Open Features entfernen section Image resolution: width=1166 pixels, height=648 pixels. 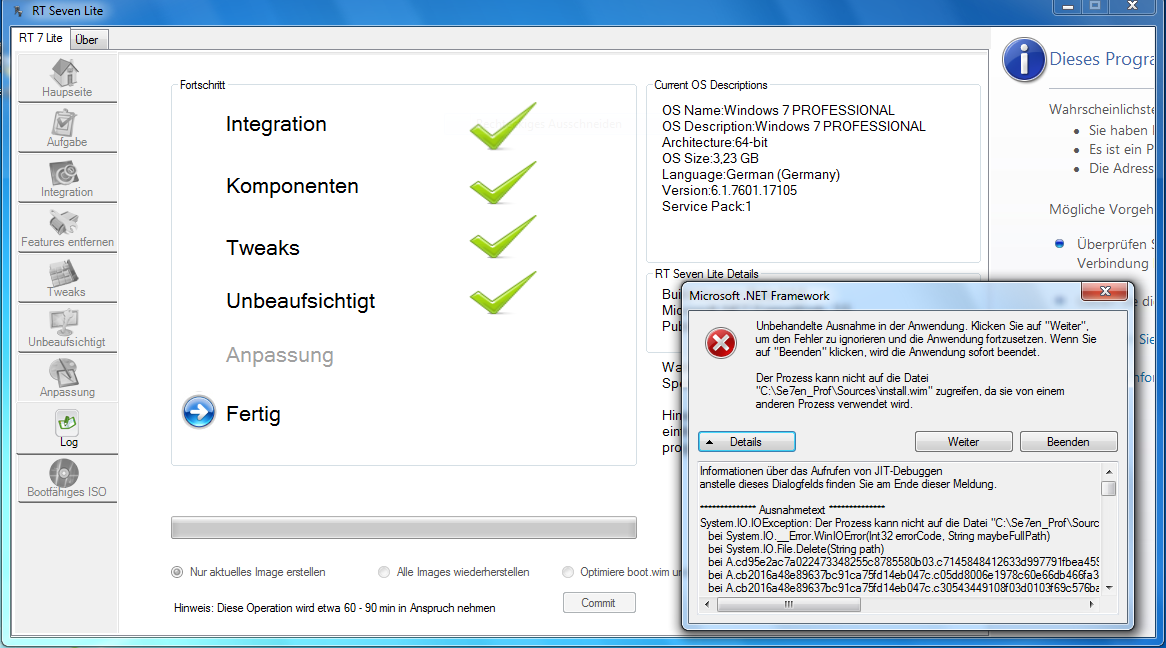(66, 228)
